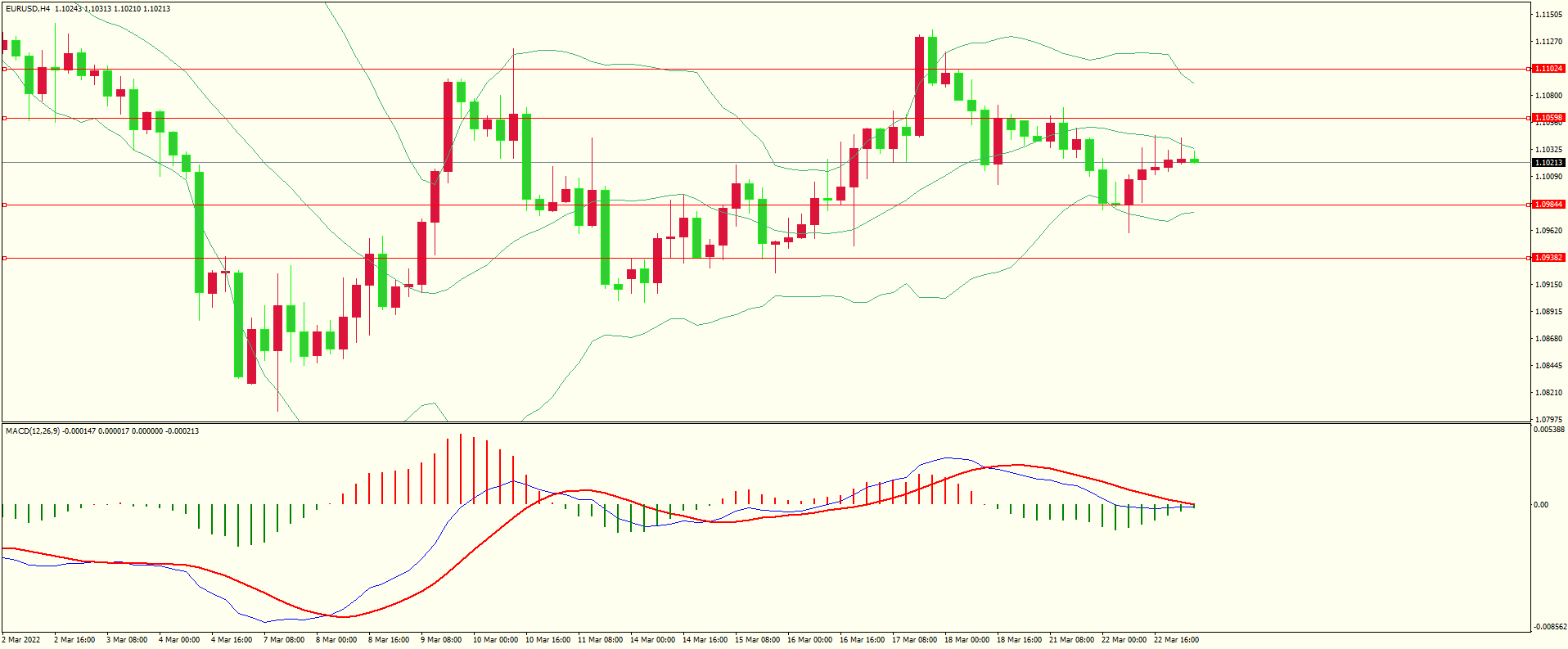Click the 18 Mar 00:00 time label

pyautogui.click(x=966, y=640)
